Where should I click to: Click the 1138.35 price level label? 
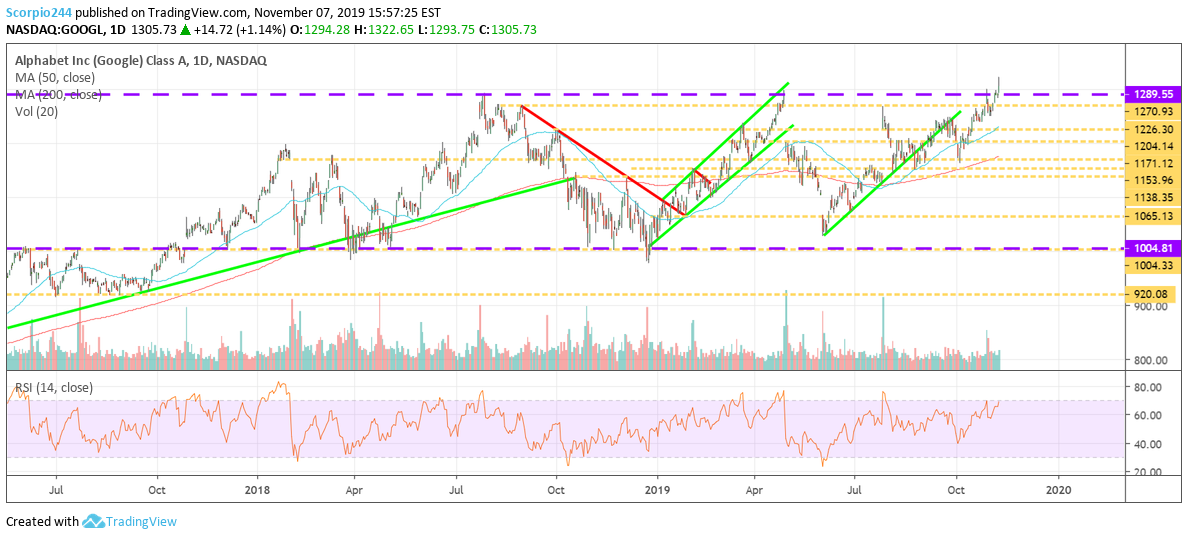(x=1152, y=197)
